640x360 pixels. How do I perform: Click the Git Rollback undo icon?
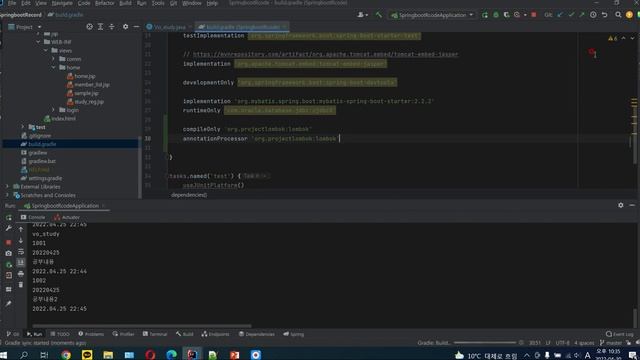(x=604, y=15)
